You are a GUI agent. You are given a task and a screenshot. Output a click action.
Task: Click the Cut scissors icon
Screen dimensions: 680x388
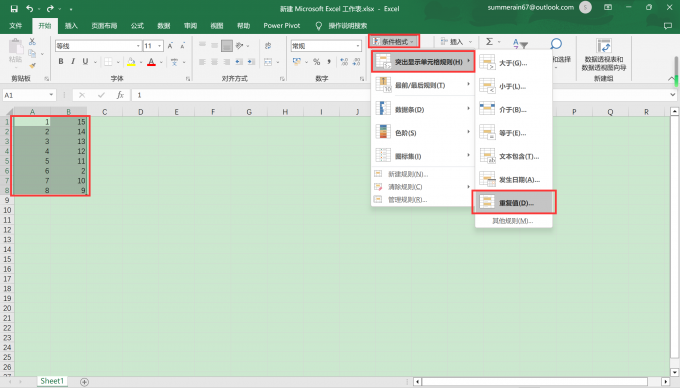tap(32, 42)
